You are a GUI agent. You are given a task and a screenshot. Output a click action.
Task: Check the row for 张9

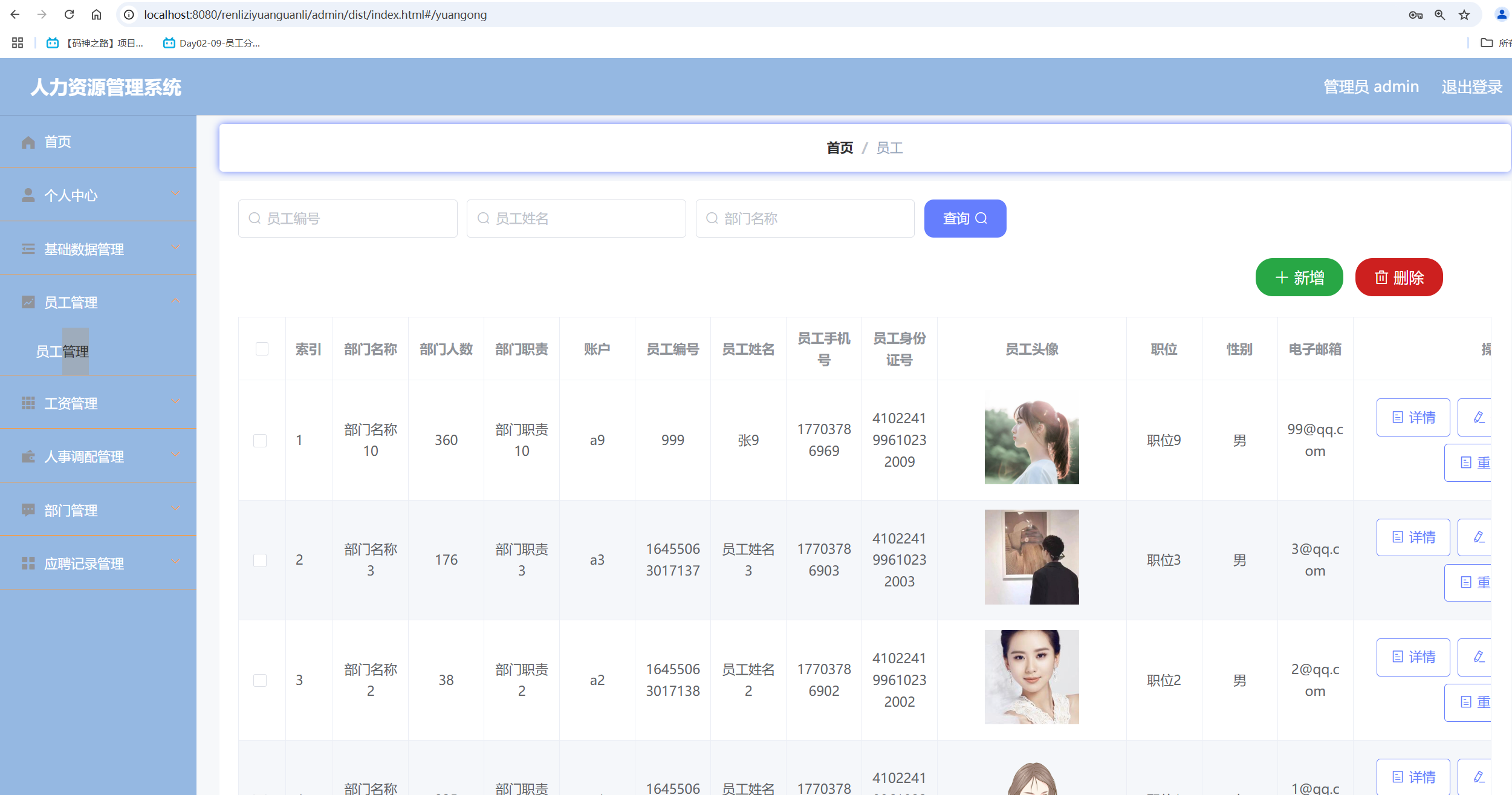[x=260, y=440]
